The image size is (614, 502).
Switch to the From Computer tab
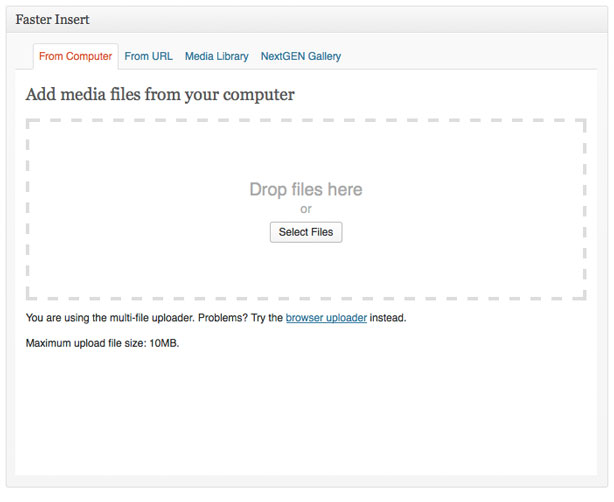[x=76, y=56]
